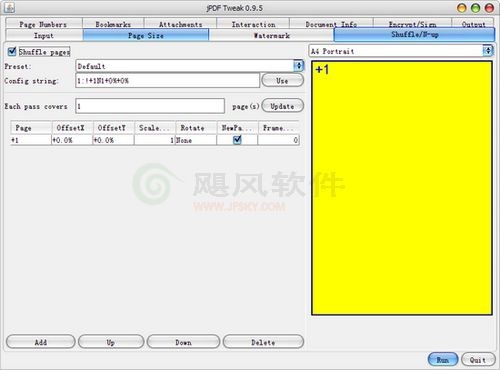500x370 pixels.
Task: Click the OffsetY column header
Action: (114, 128)
